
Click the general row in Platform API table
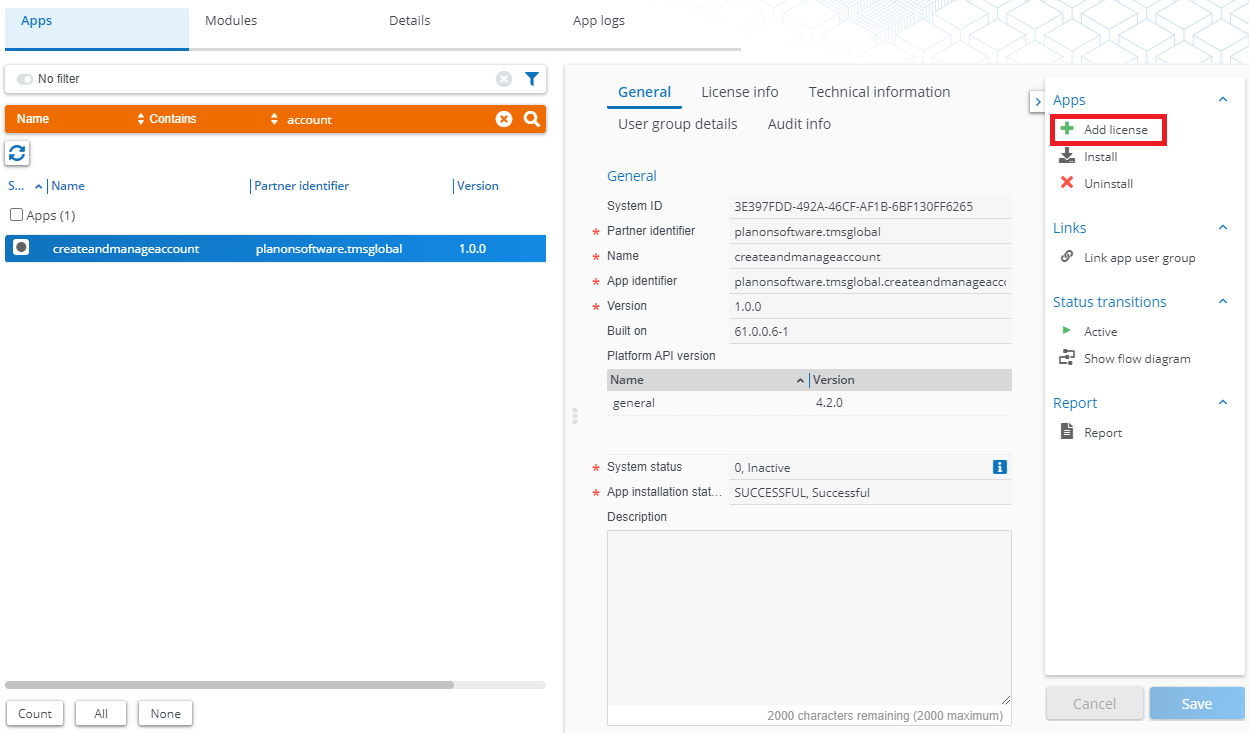pos(809,403)
